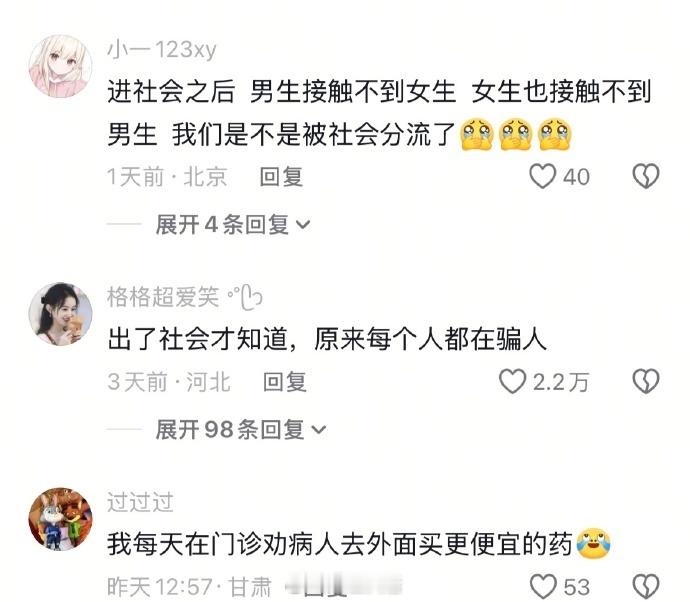690x602 pixels.
Task: Open username 过过过
Action: click(140, 502)
